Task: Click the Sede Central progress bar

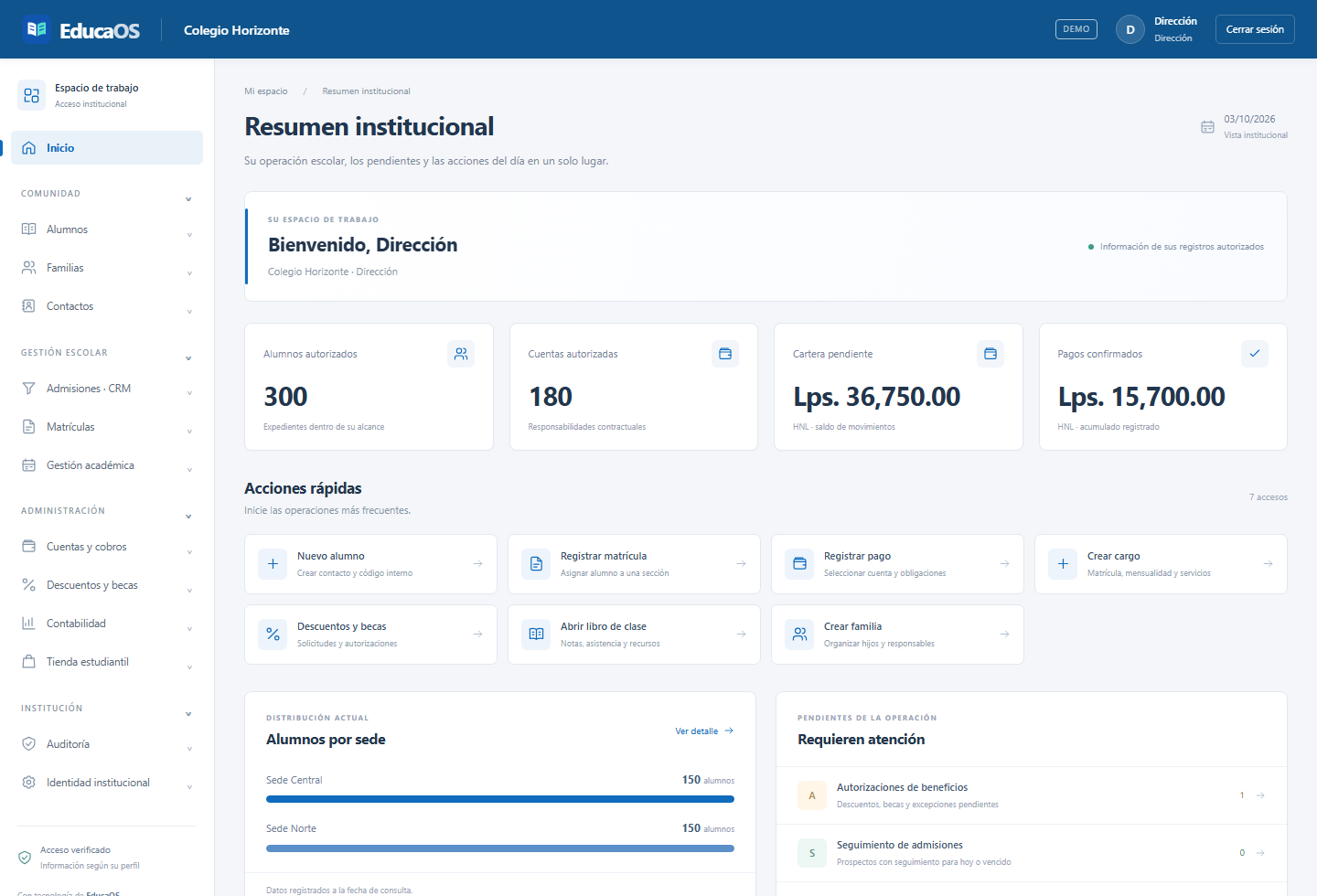Action: tap(500, 799)
